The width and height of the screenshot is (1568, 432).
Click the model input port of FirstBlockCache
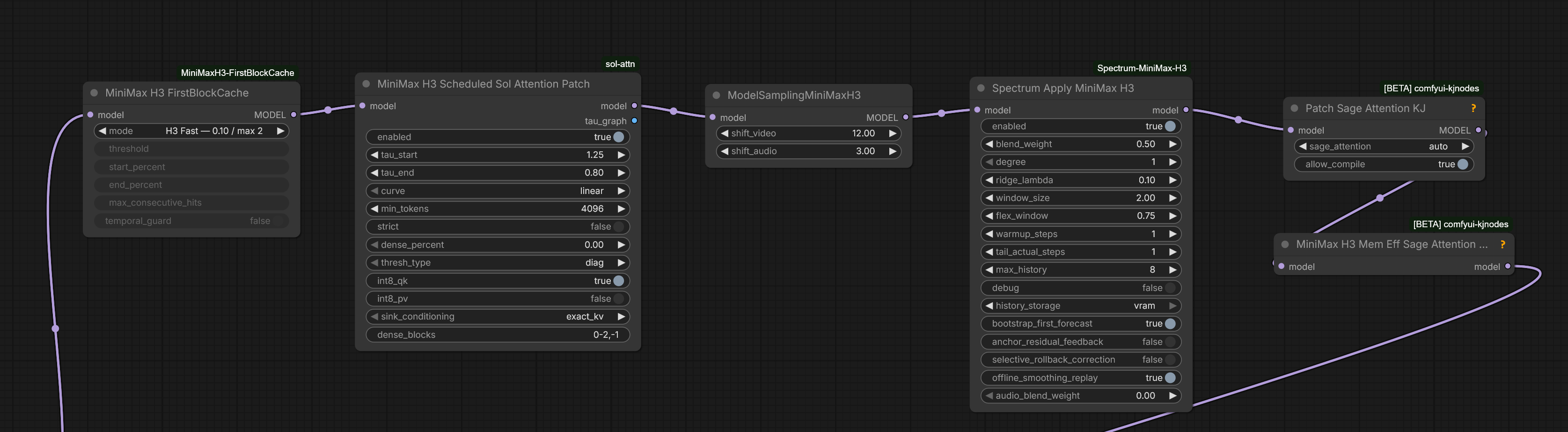(x=91, y=114)
